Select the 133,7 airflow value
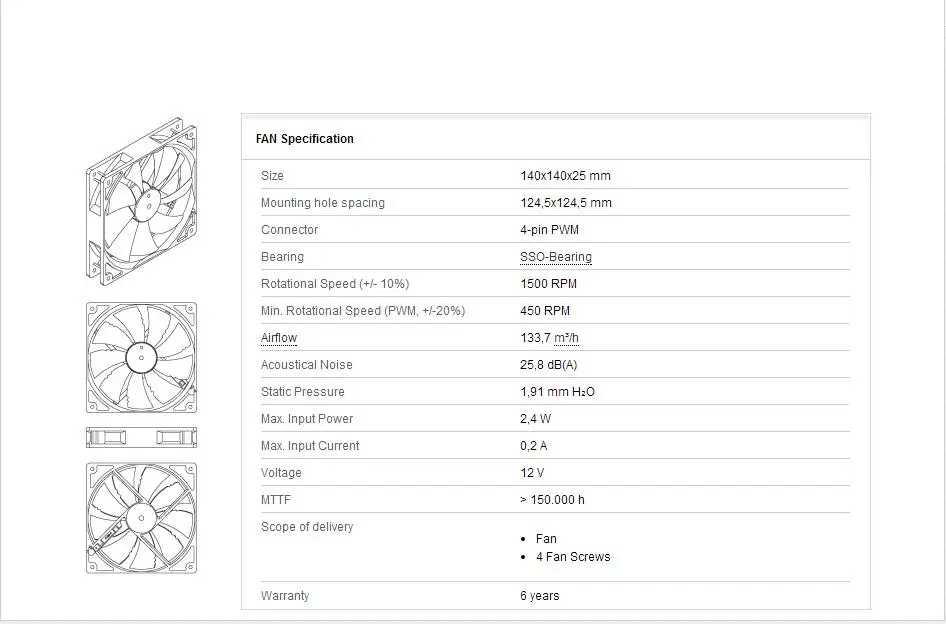 (535, 338)
